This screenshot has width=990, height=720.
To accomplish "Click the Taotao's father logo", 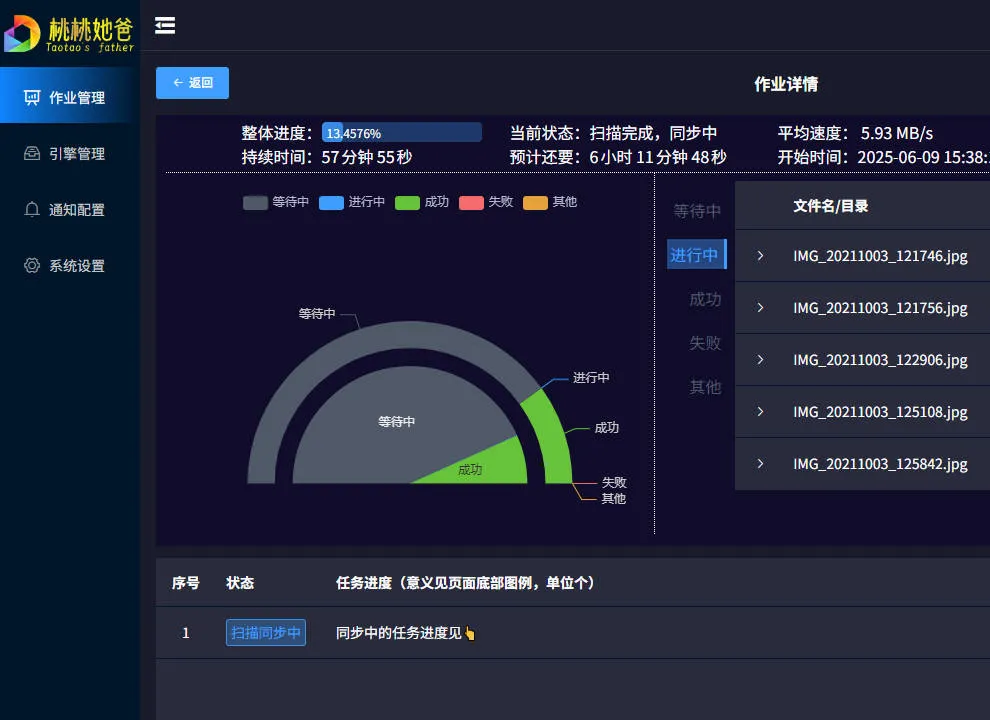I will (70, 32).
